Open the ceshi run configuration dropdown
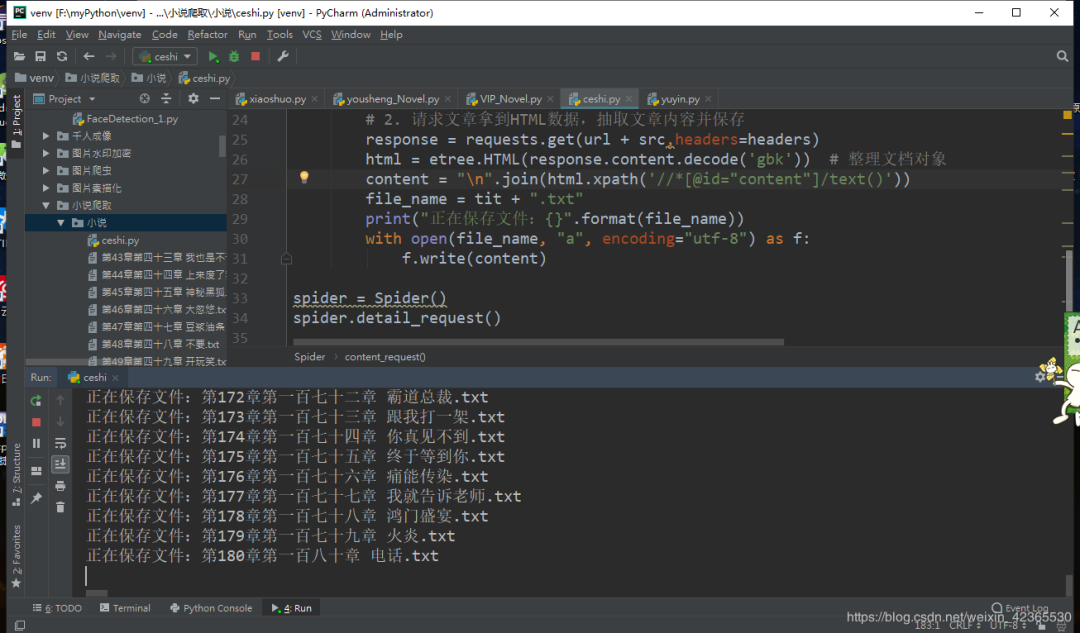The width and height of the screenshot is (1080, 633). tap(165, 56)
